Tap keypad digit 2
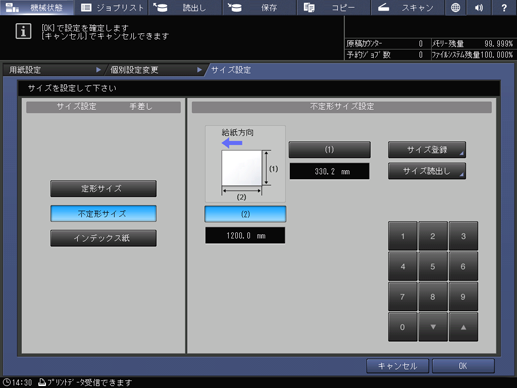 coord(433,236)
